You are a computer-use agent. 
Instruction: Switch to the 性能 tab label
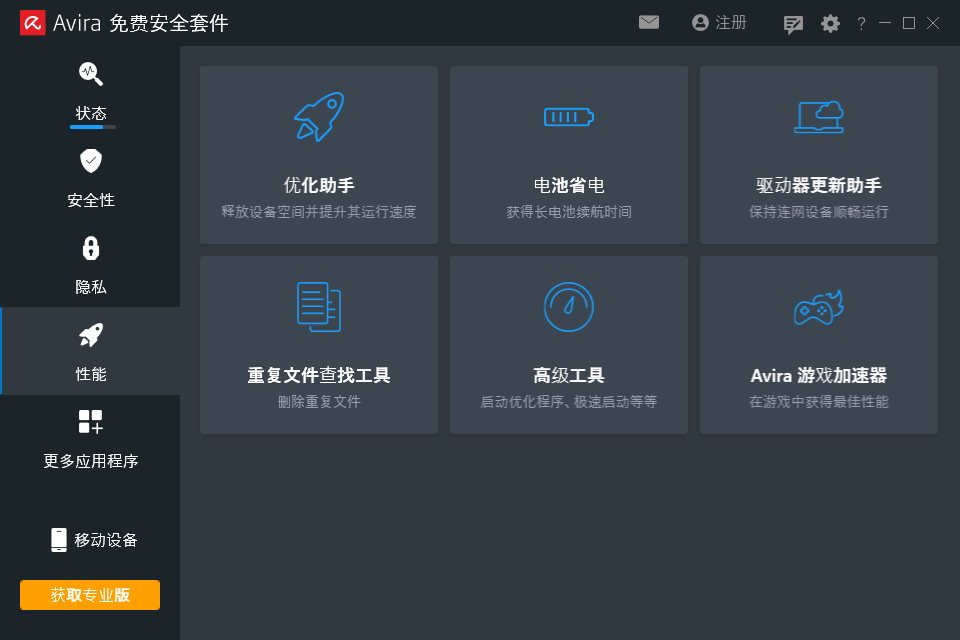pos(91,374)
